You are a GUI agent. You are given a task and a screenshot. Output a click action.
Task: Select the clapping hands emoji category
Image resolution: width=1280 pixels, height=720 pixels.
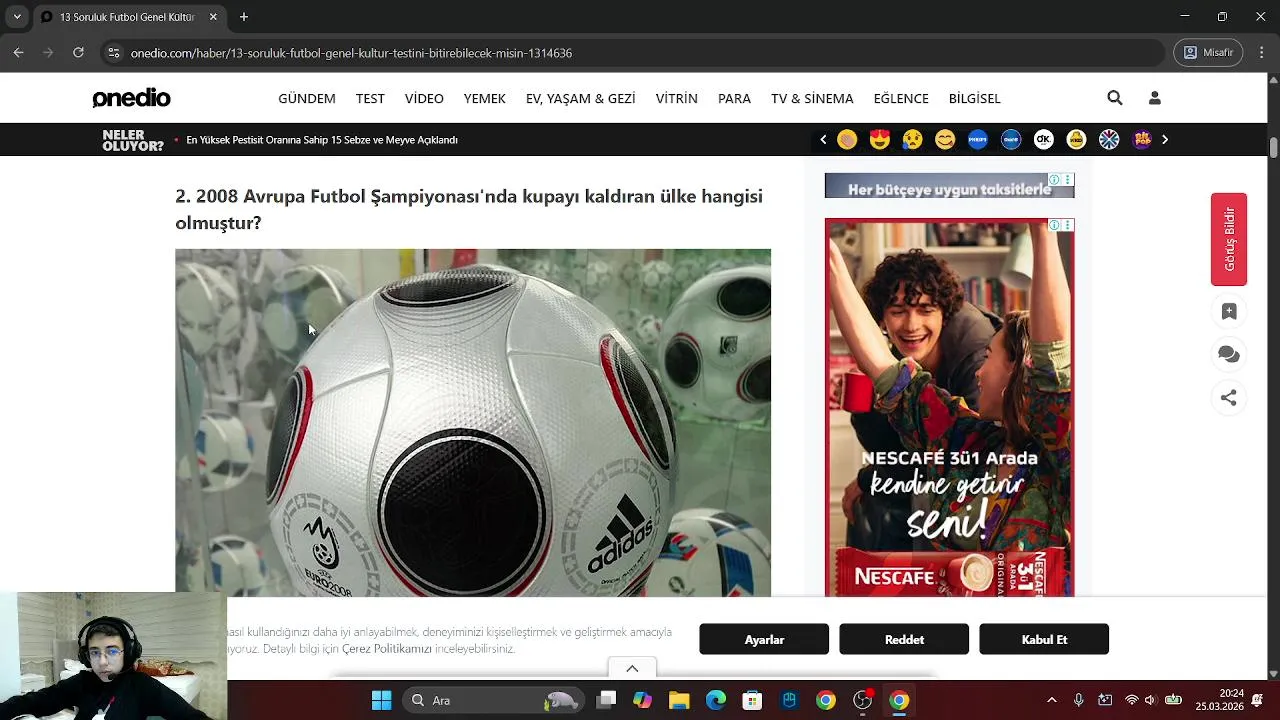coord(847,140)
